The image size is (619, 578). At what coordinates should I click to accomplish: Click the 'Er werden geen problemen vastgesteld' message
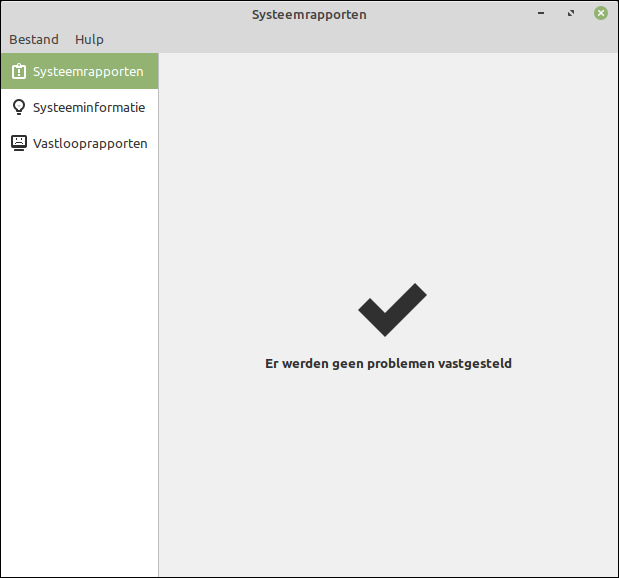[388, 364]
